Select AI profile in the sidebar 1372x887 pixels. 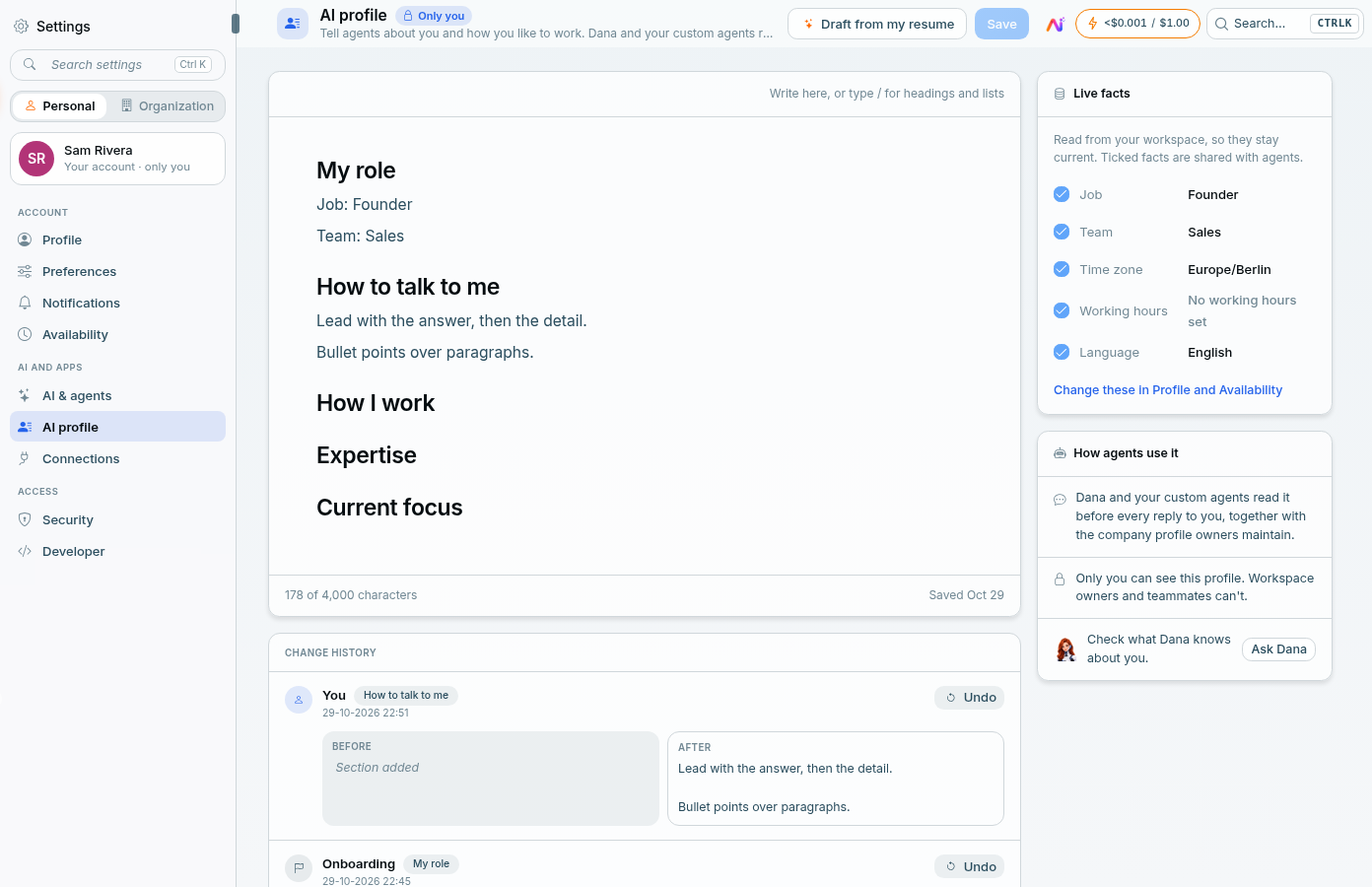117,427
